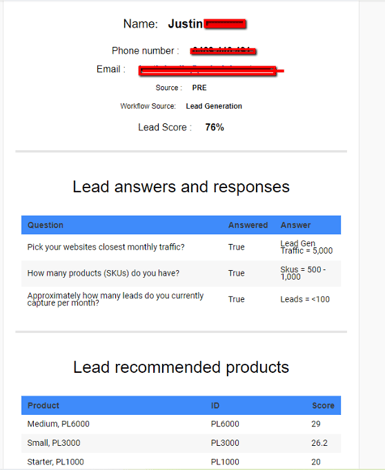The width and height of the screenshot is (385, 470).
Task: Click the Lead recommended products heading
Action: click(181, 367)
